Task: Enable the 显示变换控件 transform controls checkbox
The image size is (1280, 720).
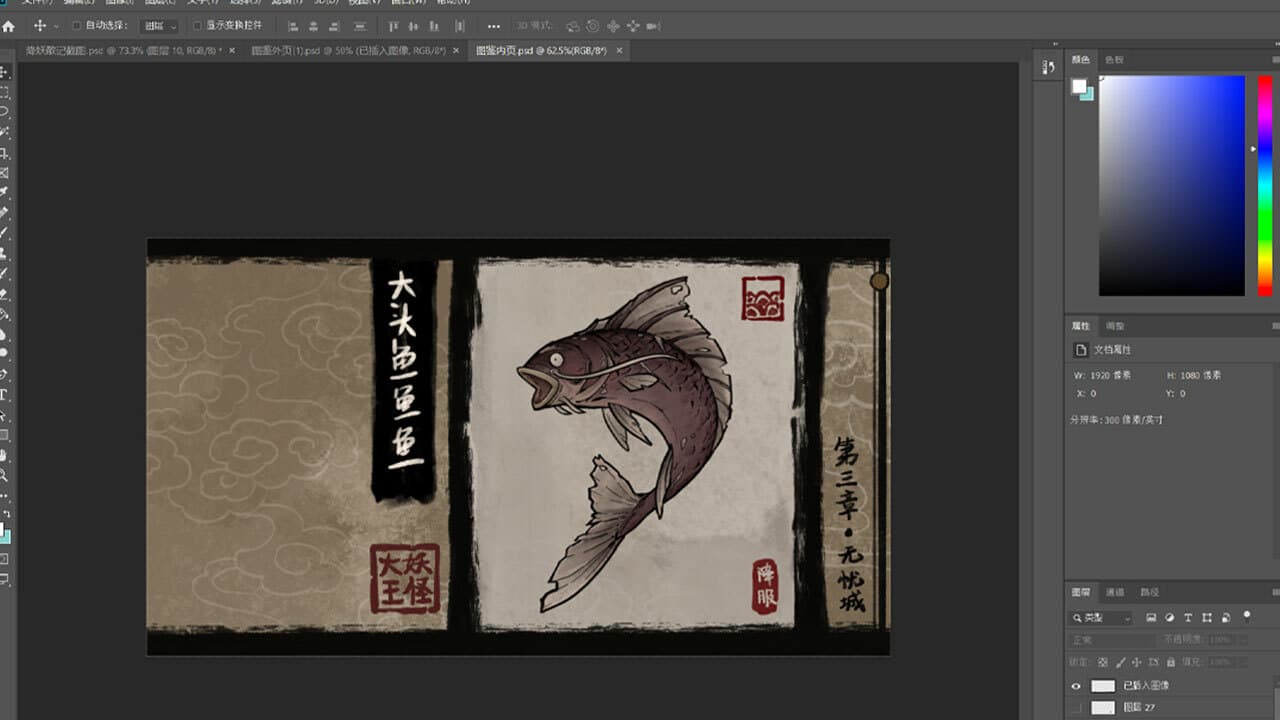Action: (197, 26)
